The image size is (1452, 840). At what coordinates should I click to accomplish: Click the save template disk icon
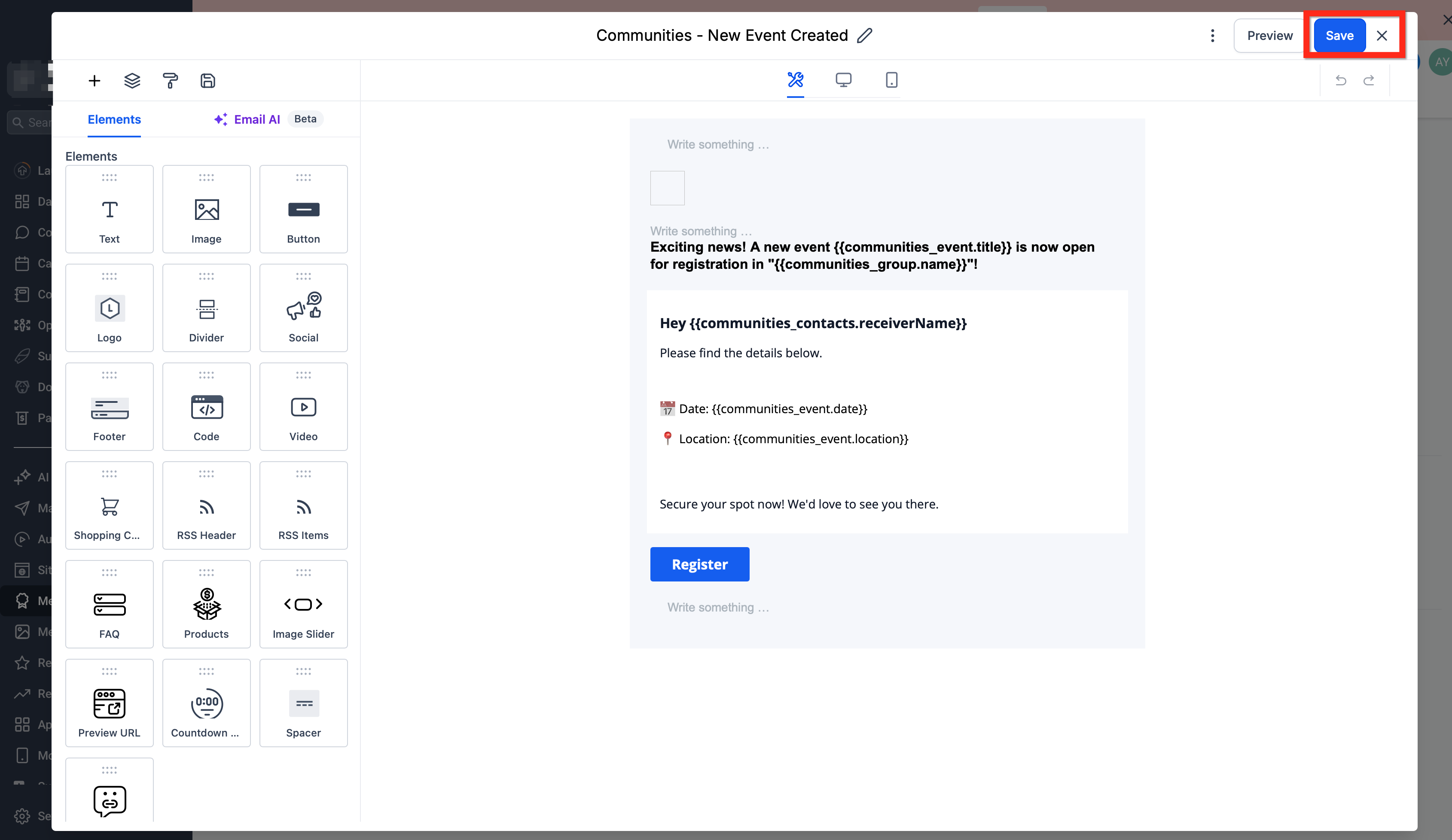(207, 81)
